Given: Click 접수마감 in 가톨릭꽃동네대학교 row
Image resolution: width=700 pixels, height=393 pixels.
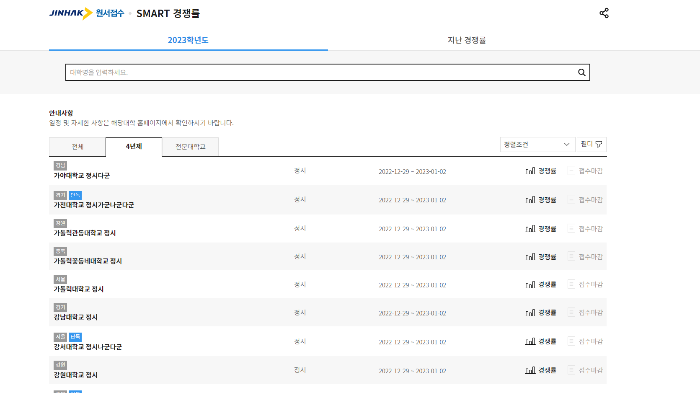Looking at the screenshot, I should pyautogui.click(x=585, y=257).
